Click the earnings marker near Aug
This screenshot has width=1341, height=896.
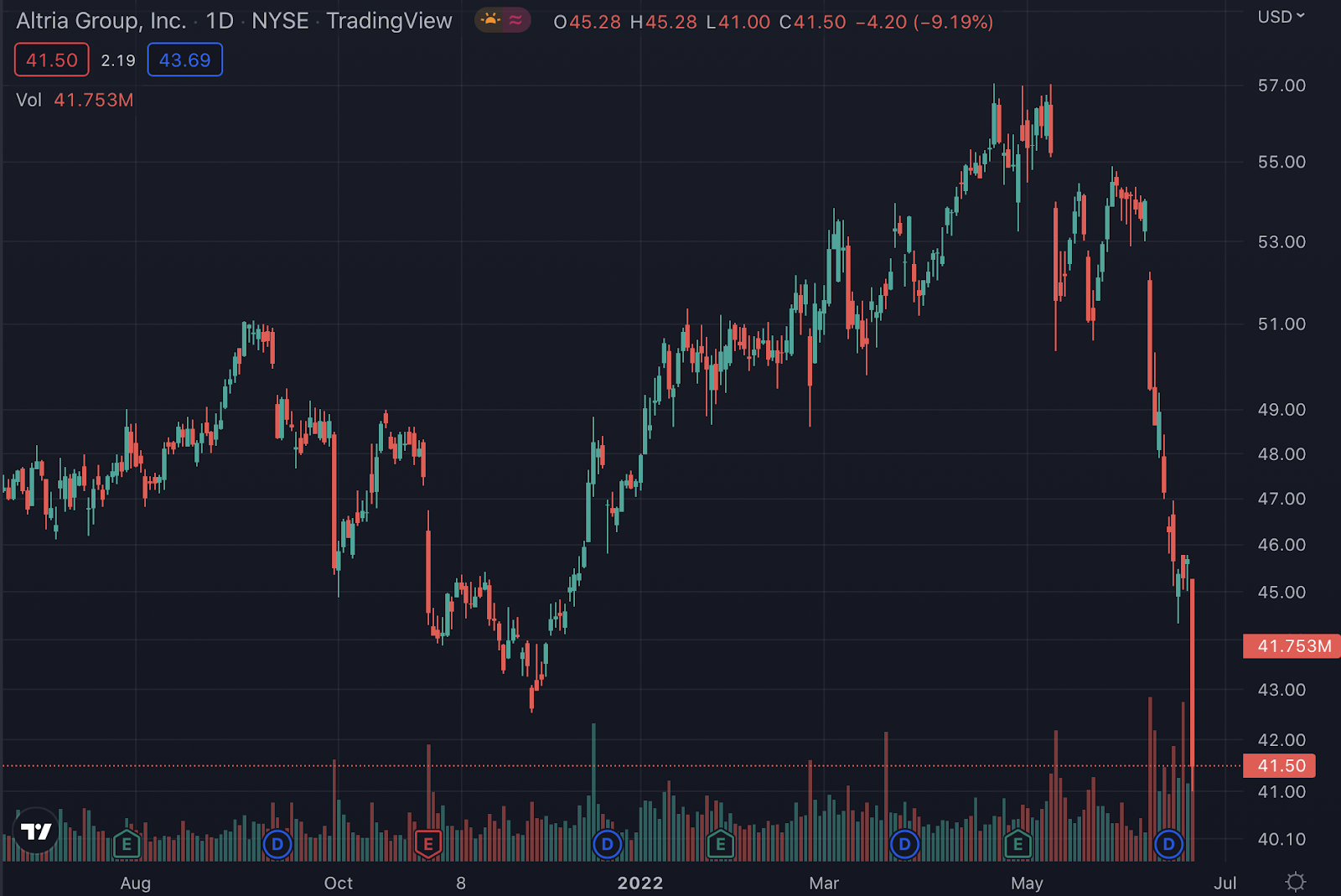127,844
